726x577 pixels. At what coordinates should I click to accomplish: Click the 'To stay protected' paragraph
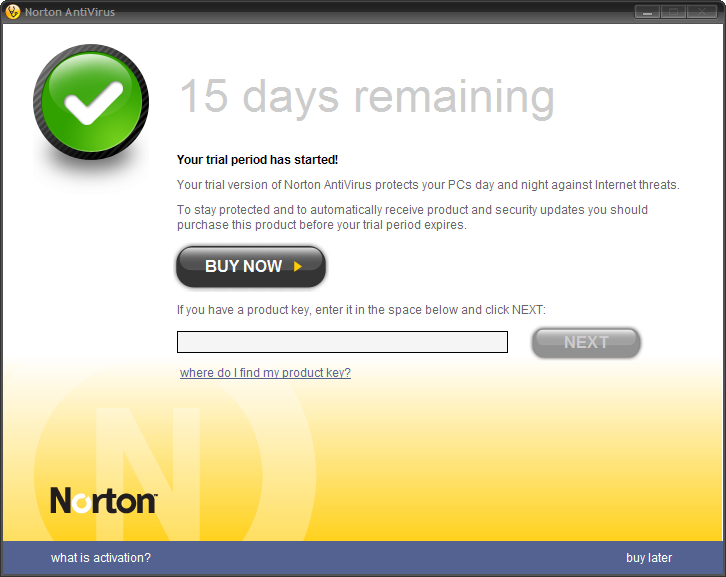(x=412, y=217)
